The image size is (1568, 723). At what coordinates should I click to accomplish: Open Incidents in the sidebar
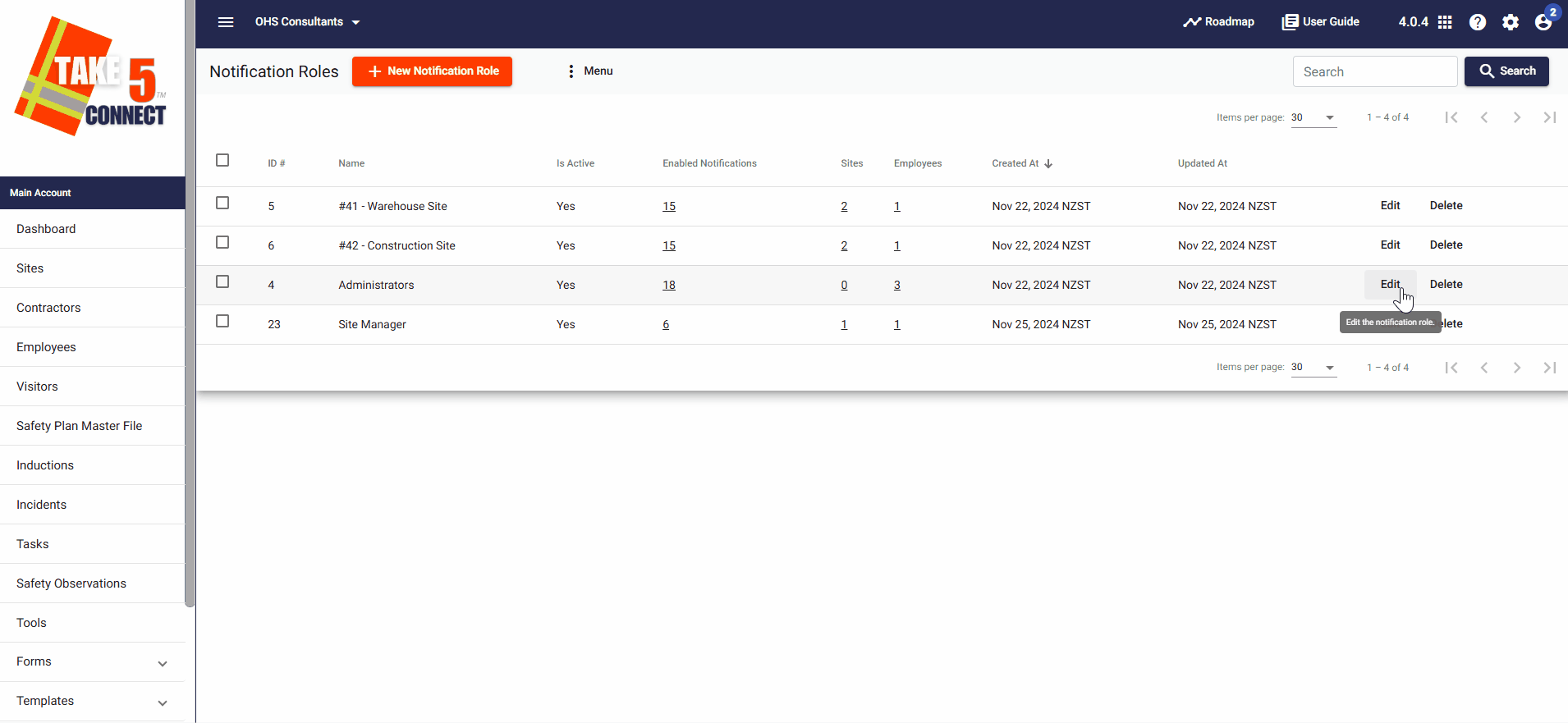point(92,505)
